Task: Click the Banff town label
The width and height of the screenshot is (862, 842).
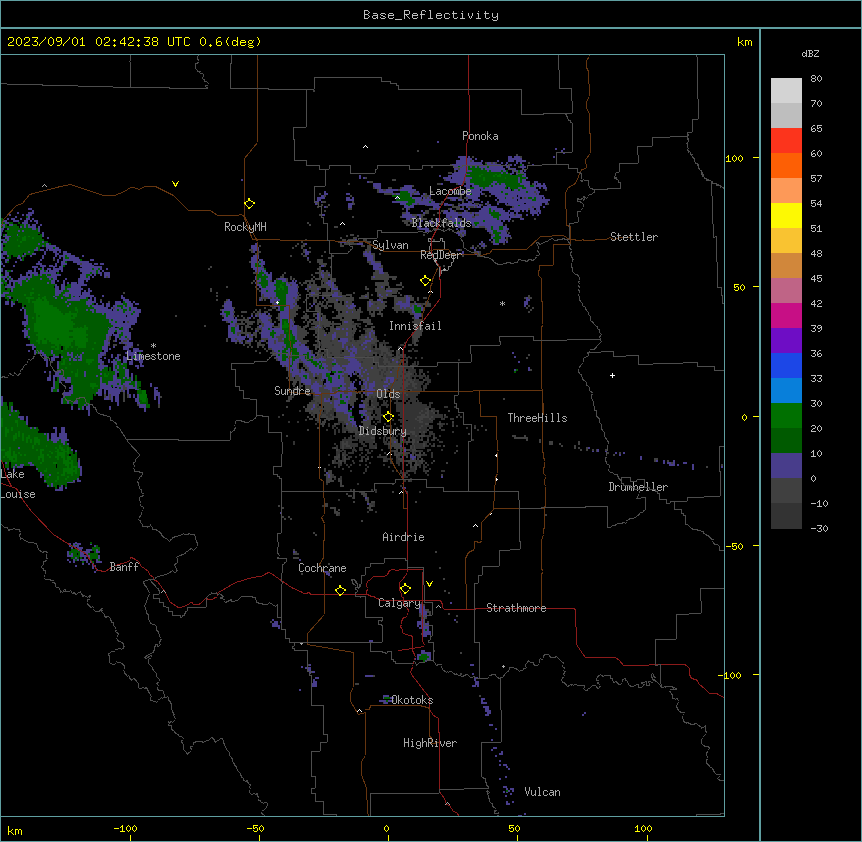Action: (124, 567)
